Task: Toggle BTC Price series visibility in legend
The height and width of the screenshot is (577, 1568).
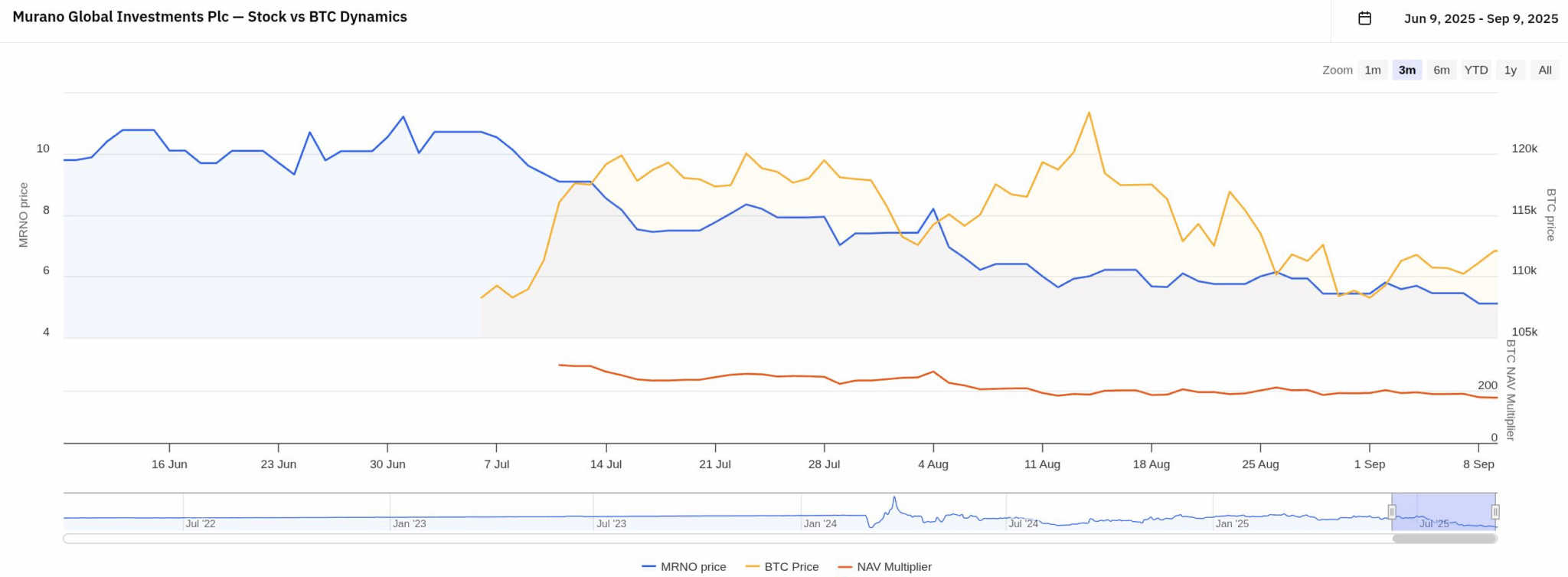Action: (782, 567)
